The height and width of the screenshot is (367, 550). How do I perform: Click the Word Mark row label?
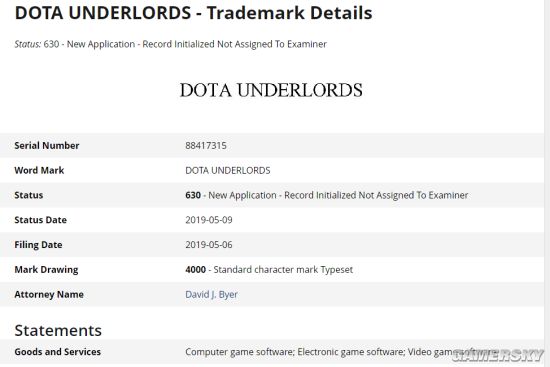(39, 171)
